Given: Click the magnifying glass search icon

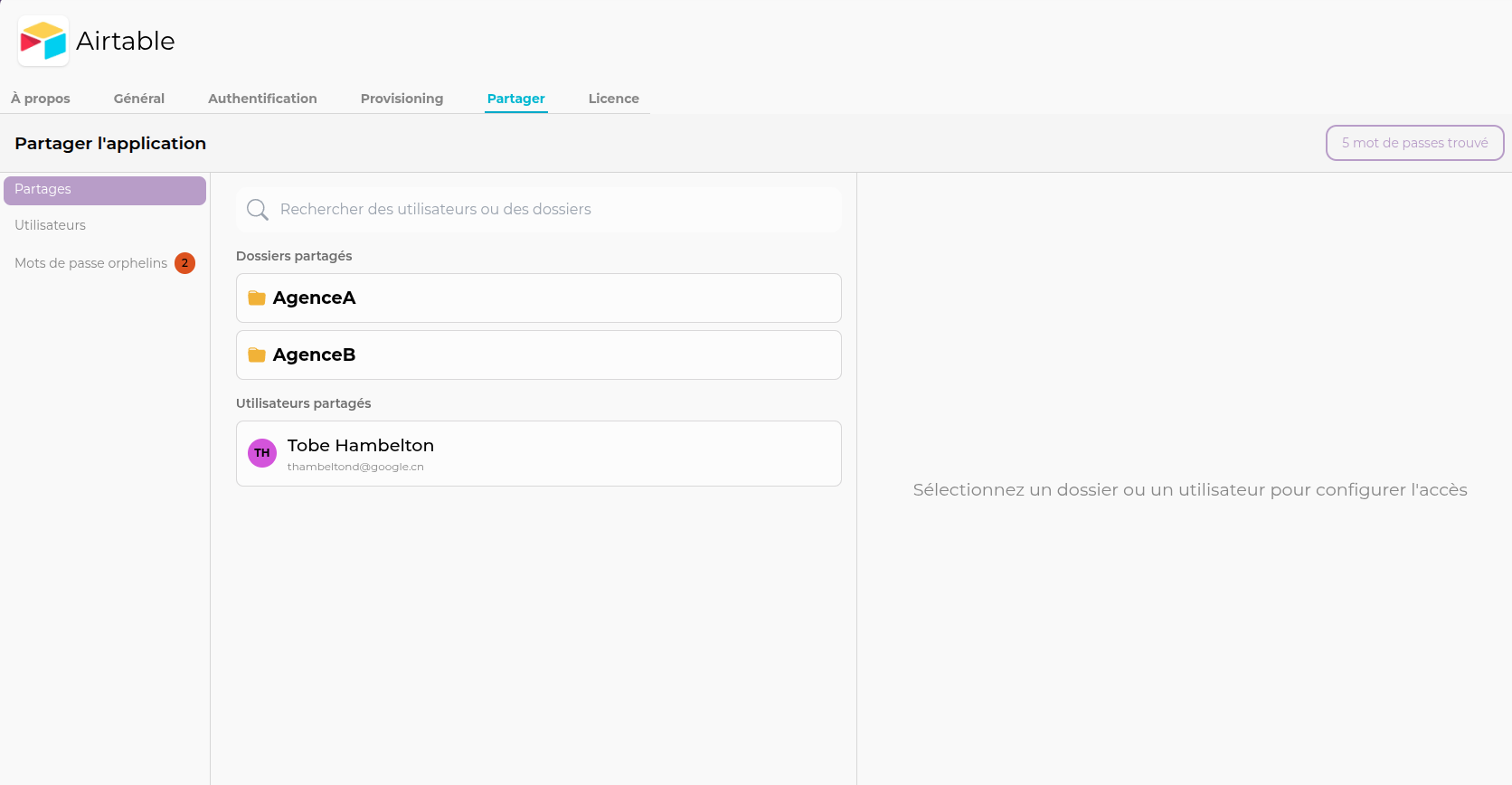Looking at the screenshot, I should (x=258, y=210).
